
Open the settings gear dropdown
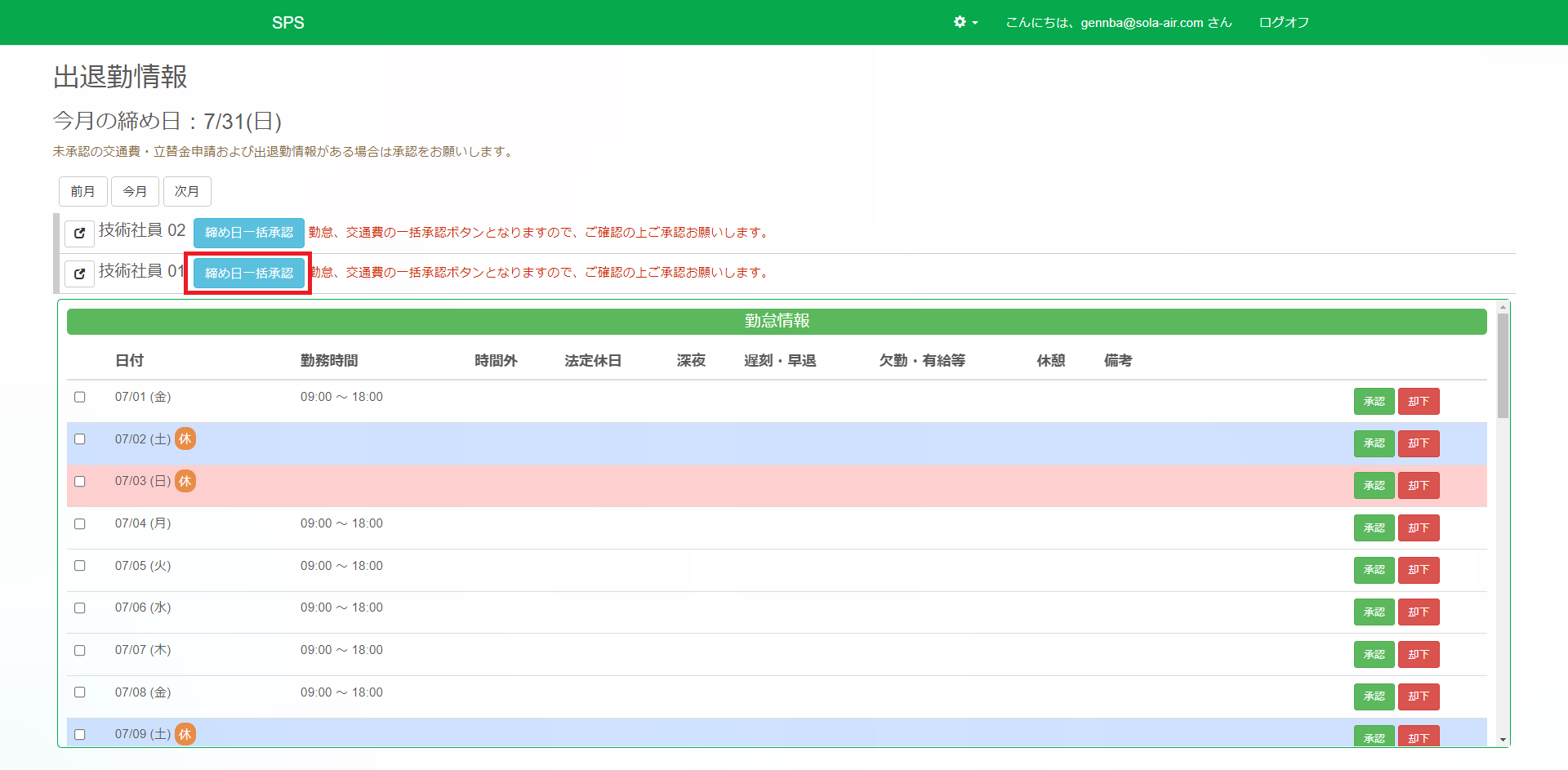965,22
